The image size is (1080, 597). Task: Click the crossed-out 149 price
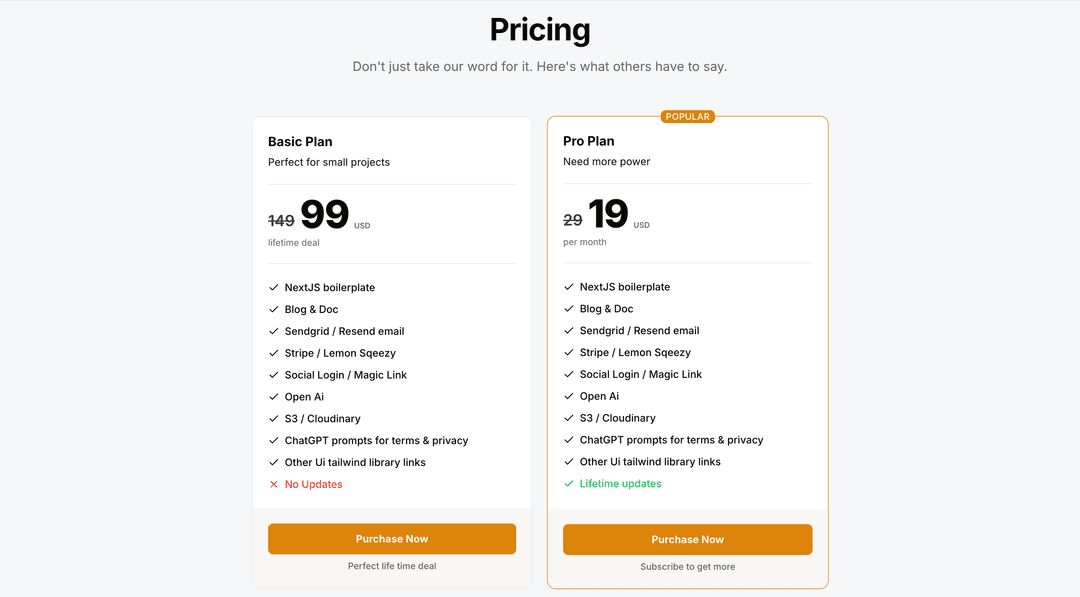281,220
